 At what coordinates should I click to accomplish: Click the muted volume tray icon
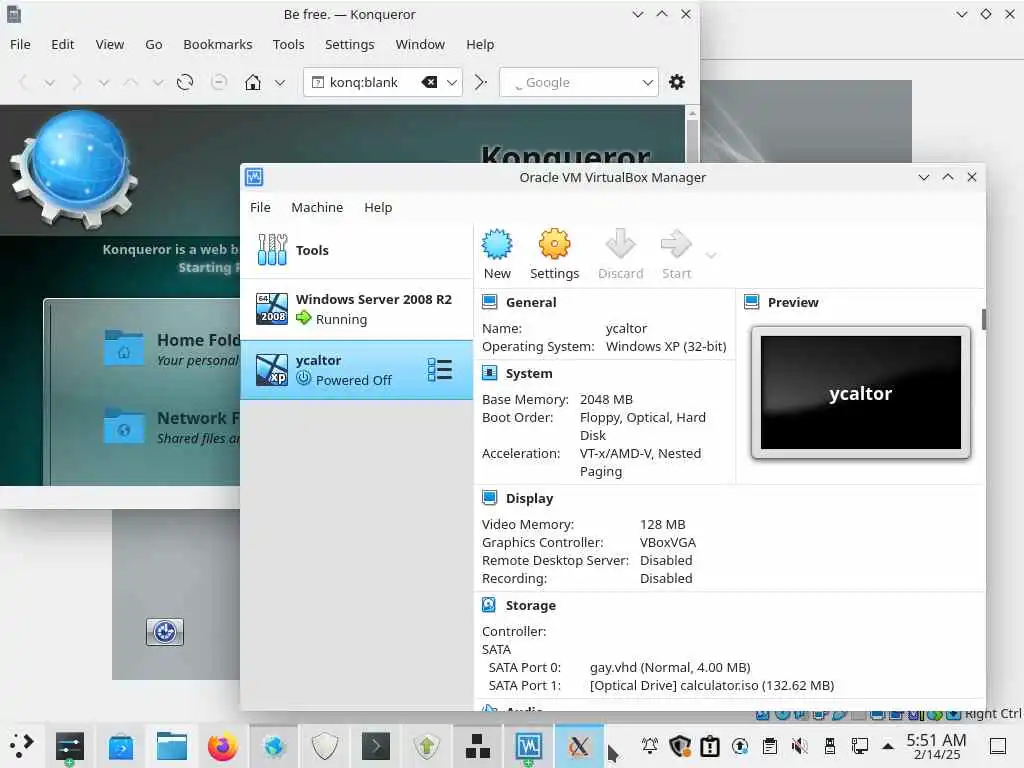click(799, 746)
